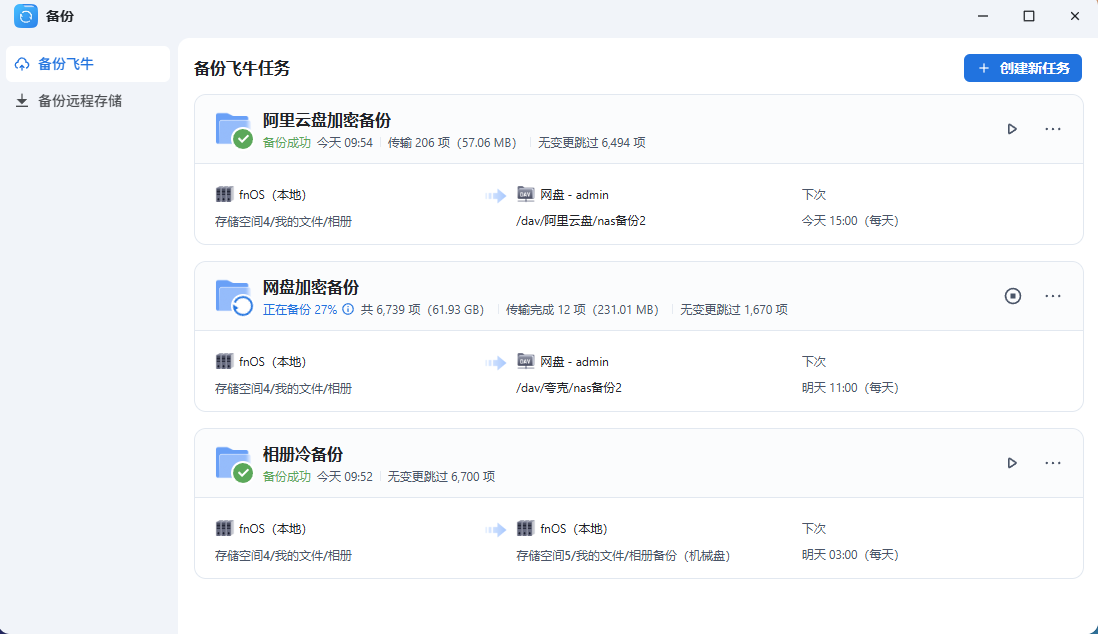Click path /dav/夸克/nas备份2
The image size is (1098, 634).
coord(569,387)
